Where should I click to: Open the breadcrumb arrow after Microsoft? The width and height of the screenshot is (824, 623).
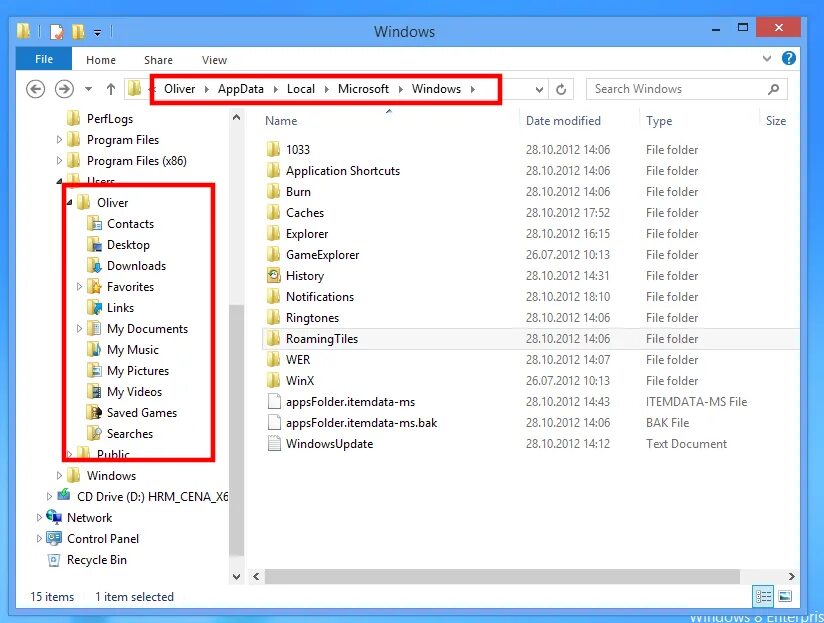click(400, 89)
